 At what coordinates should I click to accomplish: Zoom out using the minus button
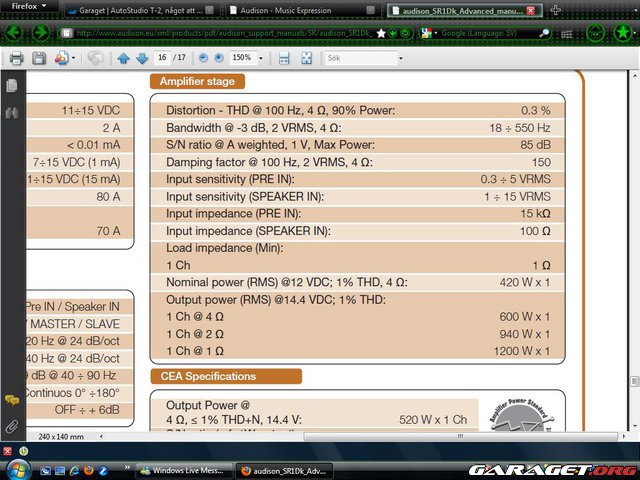(204, 59)
